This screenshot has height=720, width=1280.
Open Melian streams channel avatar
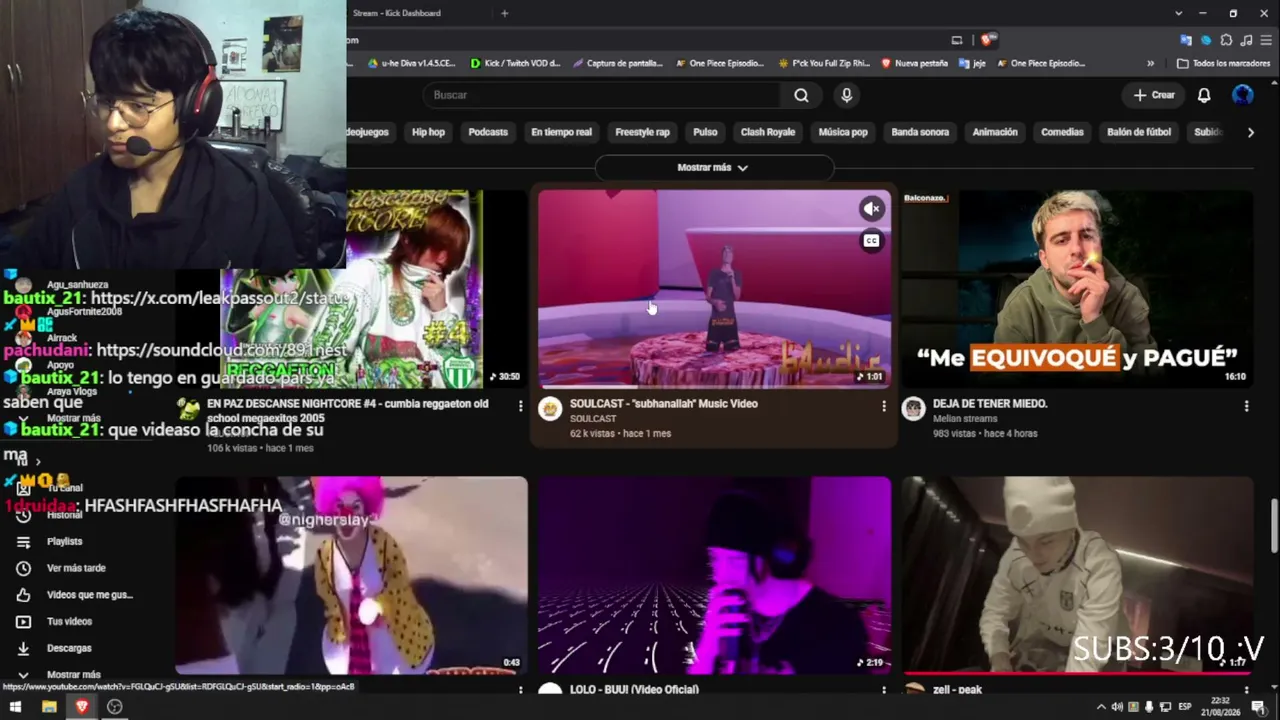(913, 408)
